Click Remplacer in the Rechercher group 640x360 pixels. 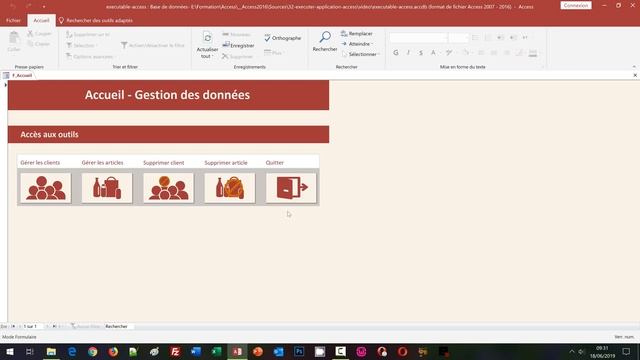tap(357, 33)
